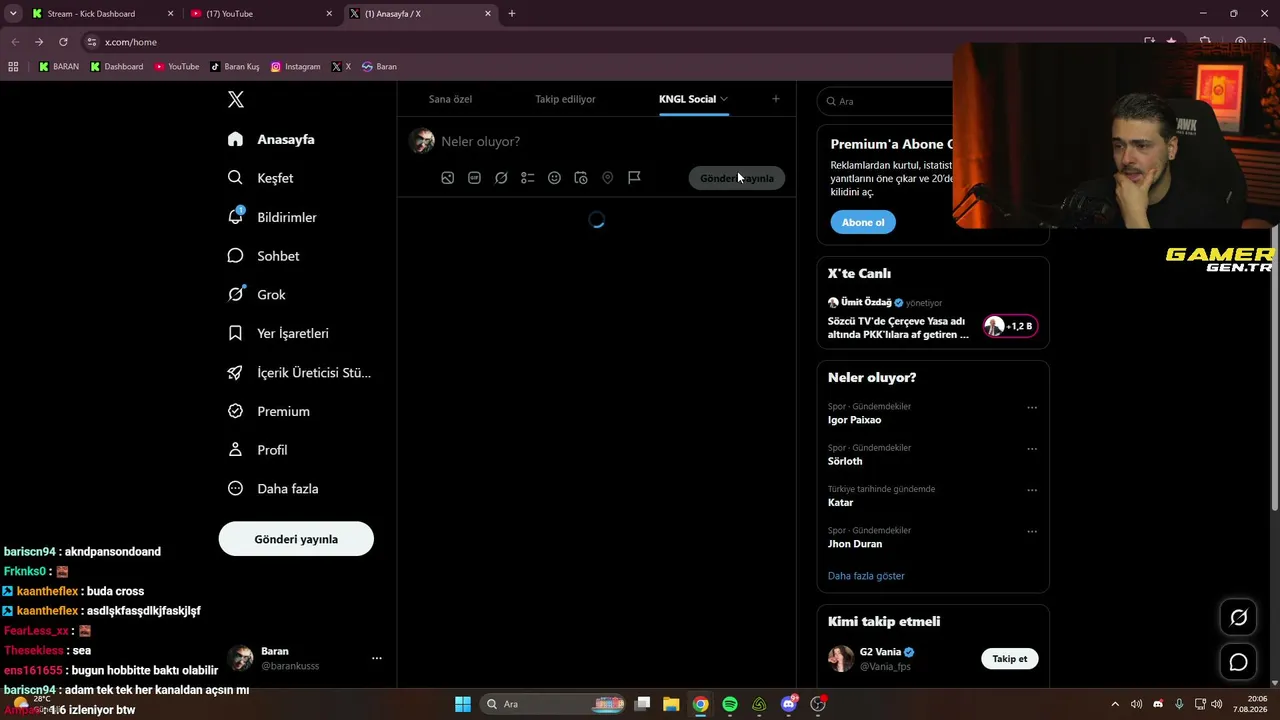Open the Profil page
Image resolution: width=1280 pixels, height=720 pixels.
point(257,450)
